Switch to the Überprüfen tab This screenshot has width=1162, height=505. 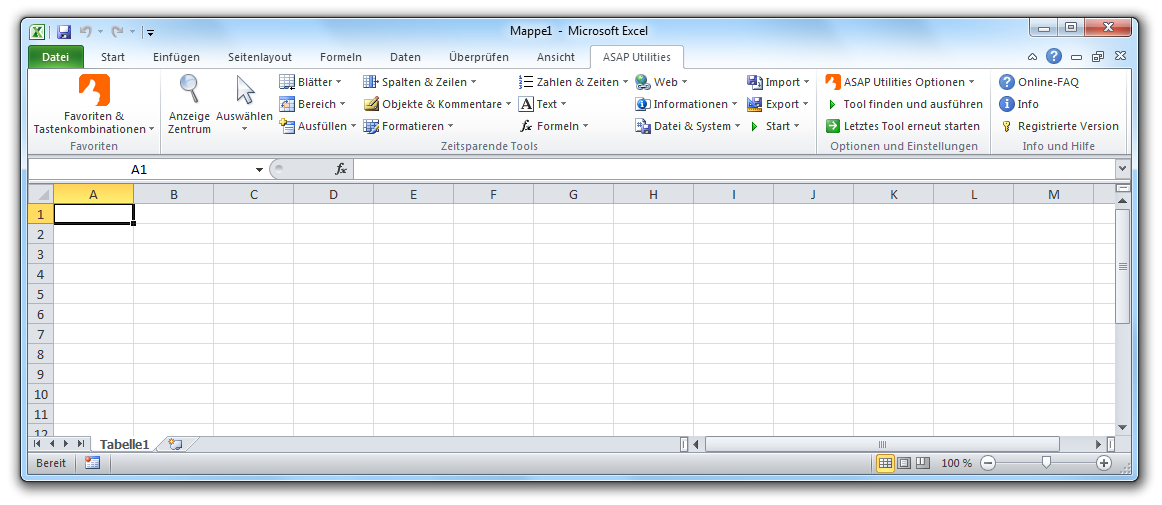point(479,57)
